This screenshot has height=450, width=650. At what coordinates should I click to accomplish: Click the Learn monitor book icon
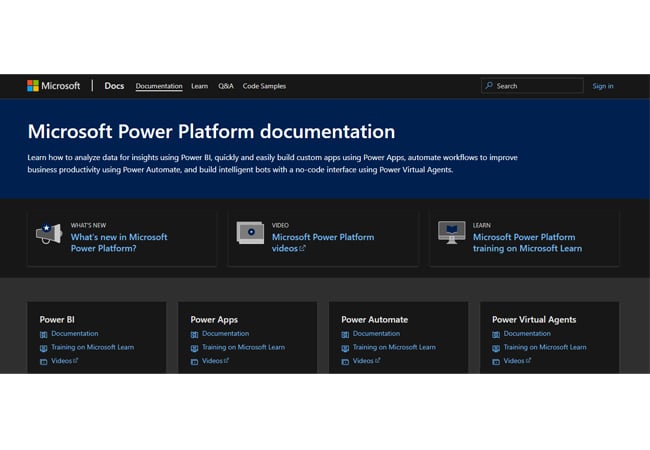pos(451,232)
